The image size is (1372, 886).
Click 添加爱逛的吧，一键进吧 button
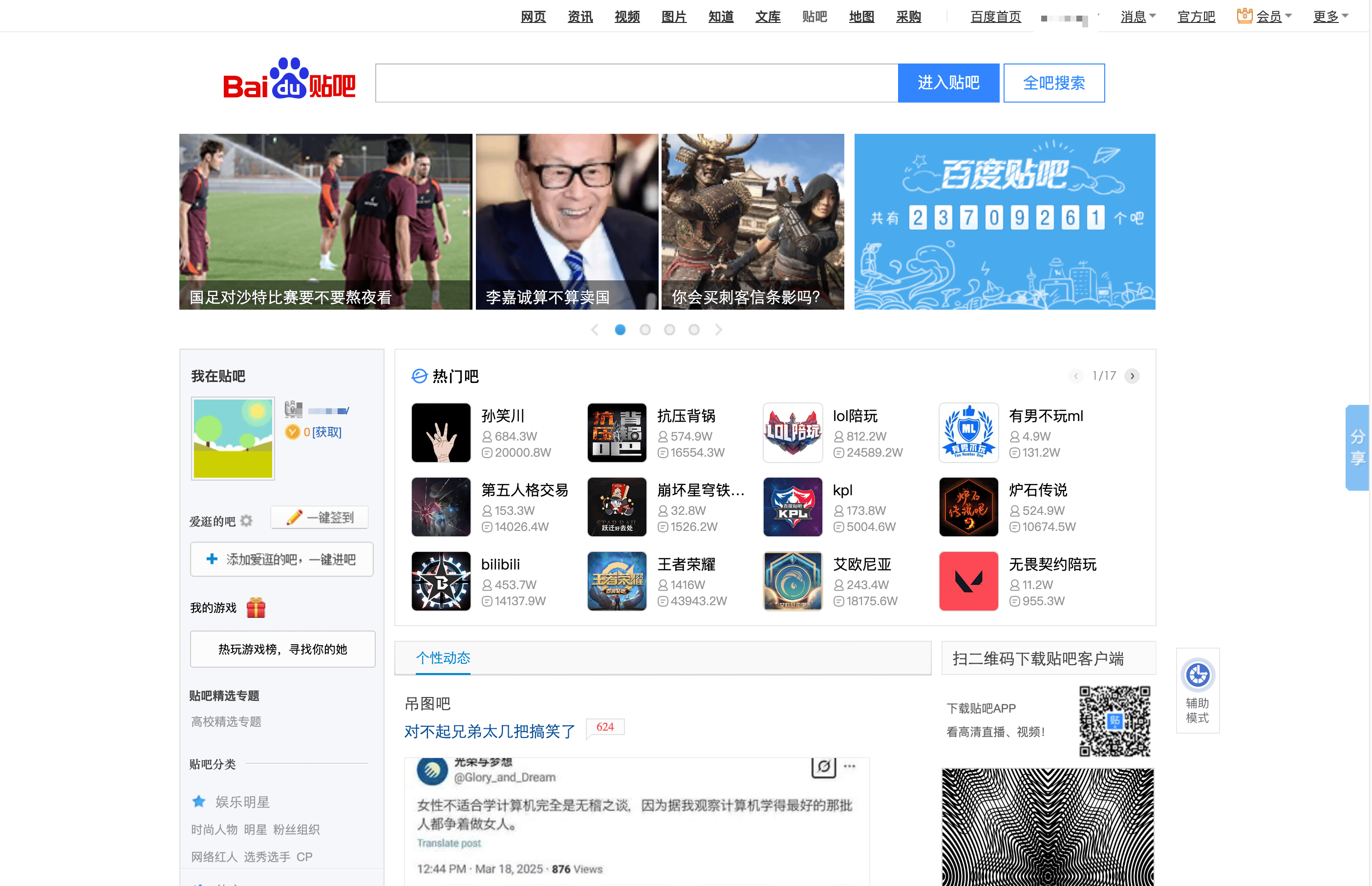coord(282,559)
